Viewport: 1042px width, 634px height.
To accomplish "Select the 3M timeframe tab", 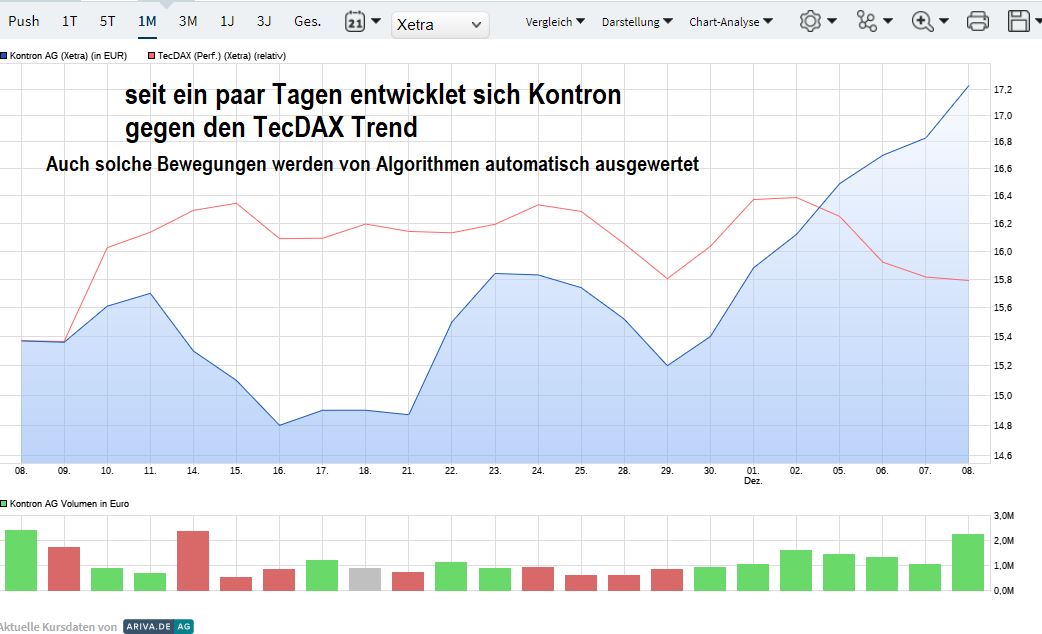I will (187, 19).
